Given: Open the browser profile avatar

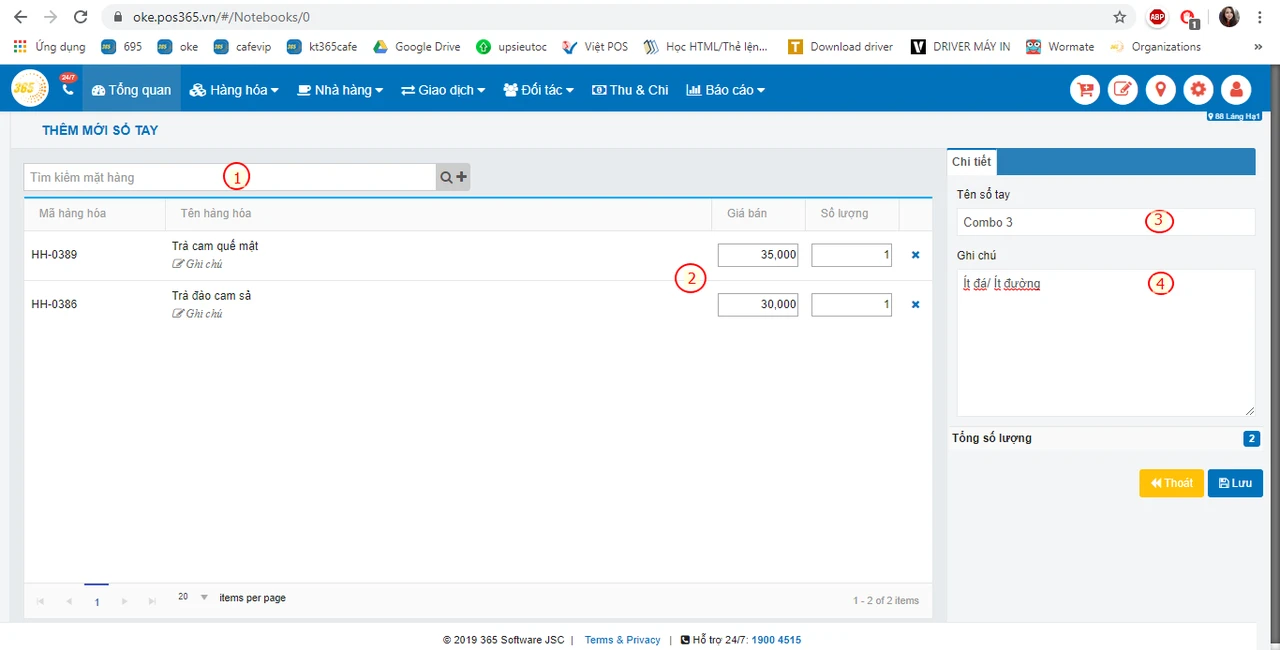Looking at the screenshot, I should coord(1229,17).
